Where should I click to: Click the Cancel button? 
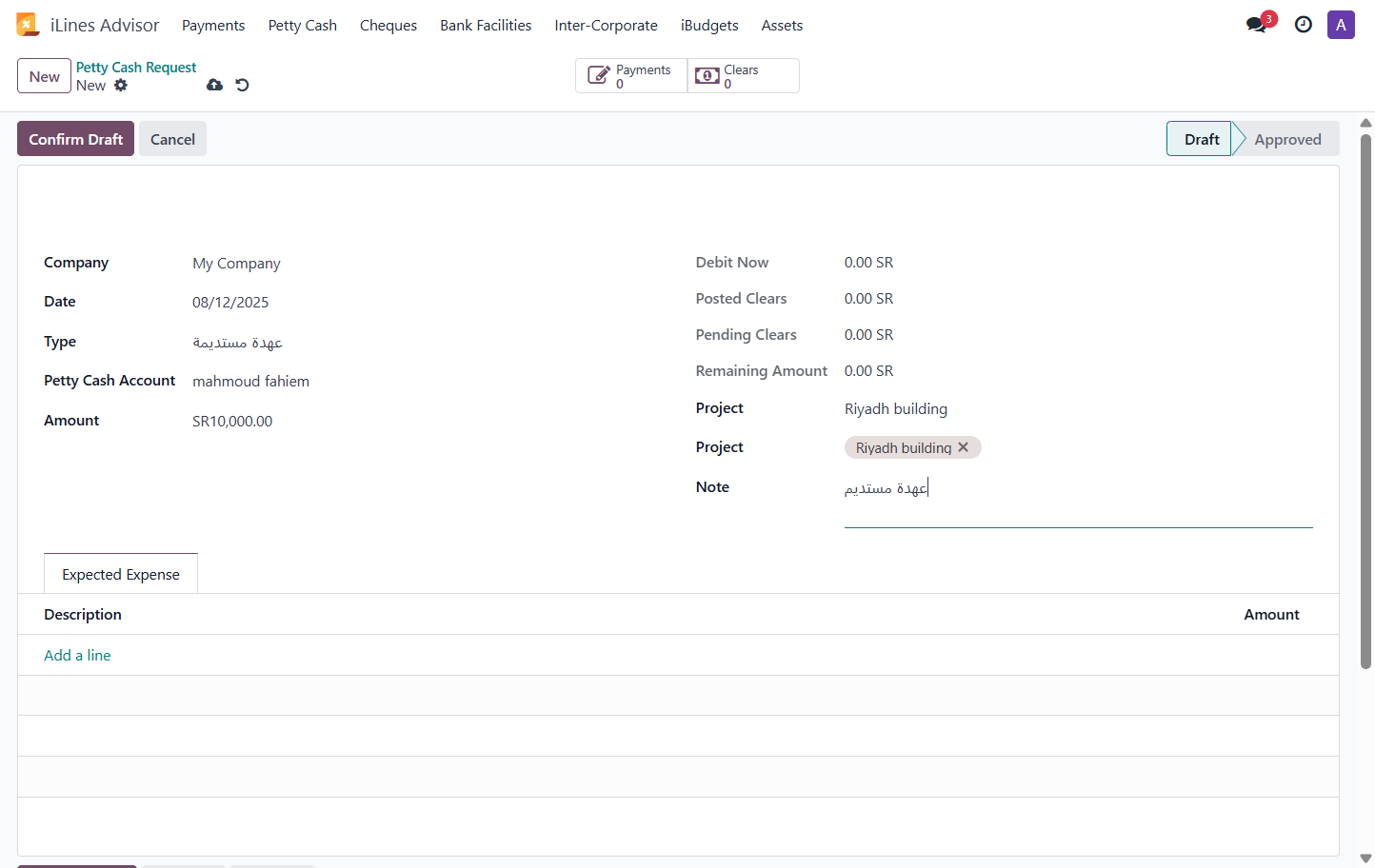[x=172, y=139]
